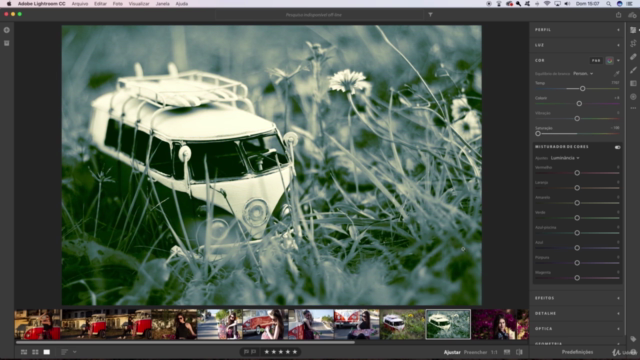640x360 pixels.
Task: Click the Adobe Lightroom CC app menu
Action: pyautogui.click(x=42, y=4)
